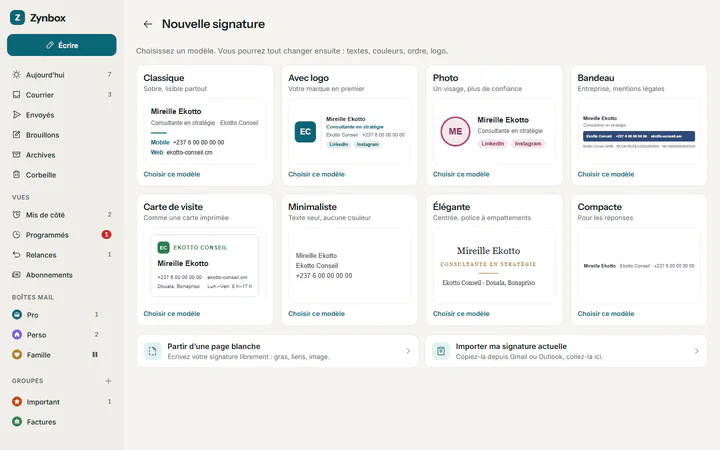Click the Programmés red badge

tap(106, 235)
